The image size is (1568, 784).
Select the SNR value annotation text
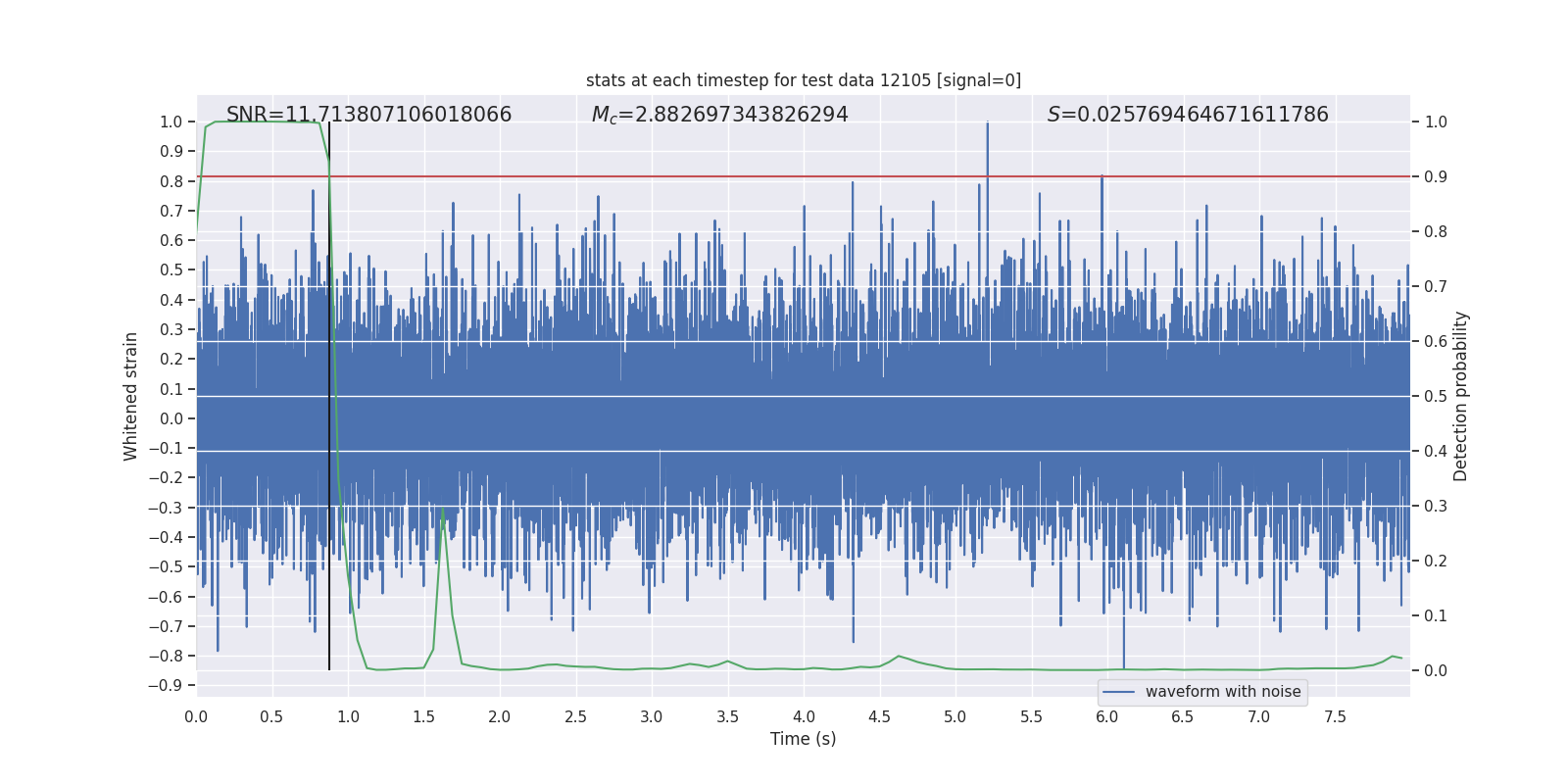click(368, 115)
